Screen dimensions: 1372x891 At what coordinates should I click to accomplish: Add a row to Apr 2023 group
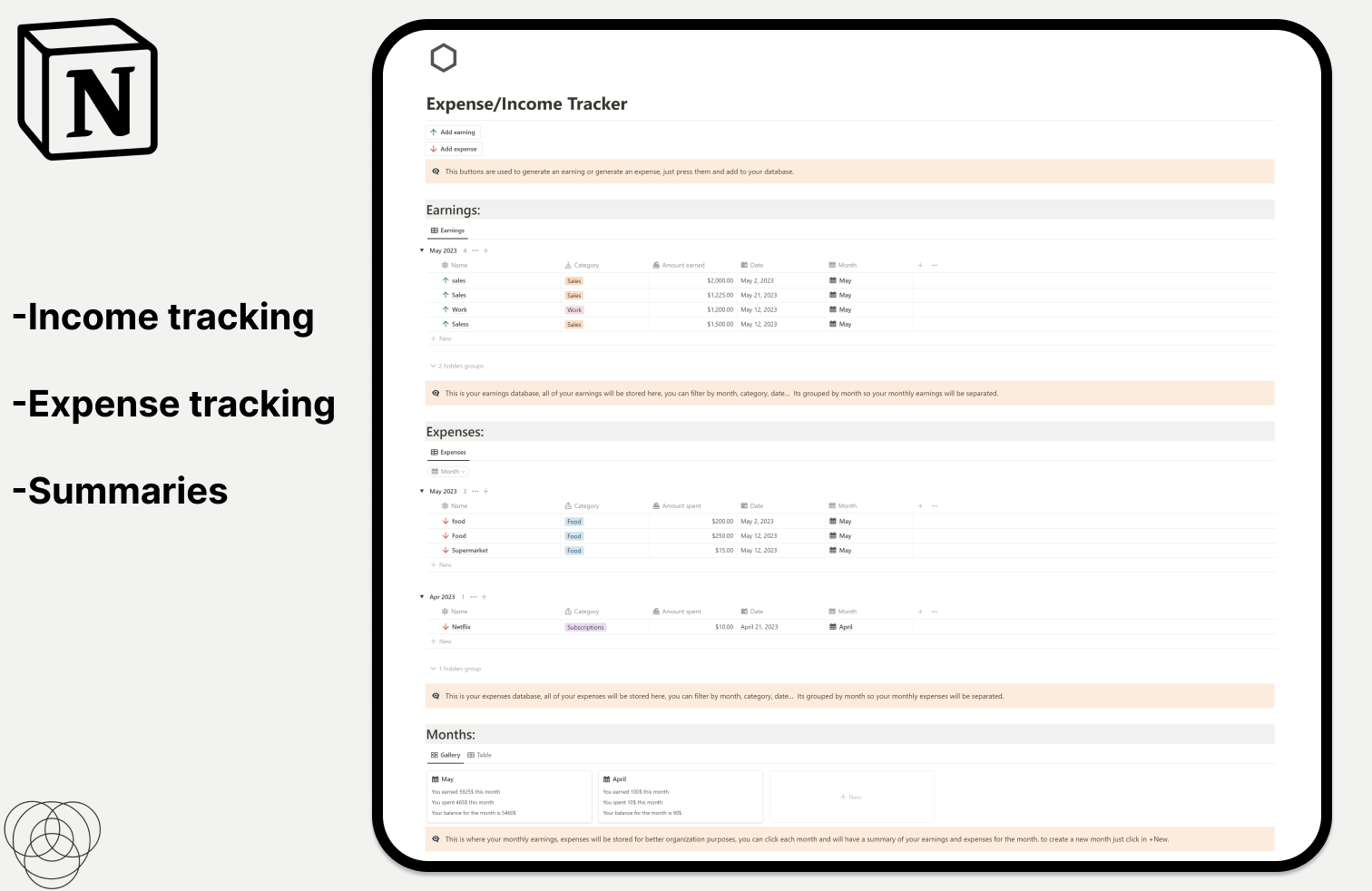tap(485, 597)
